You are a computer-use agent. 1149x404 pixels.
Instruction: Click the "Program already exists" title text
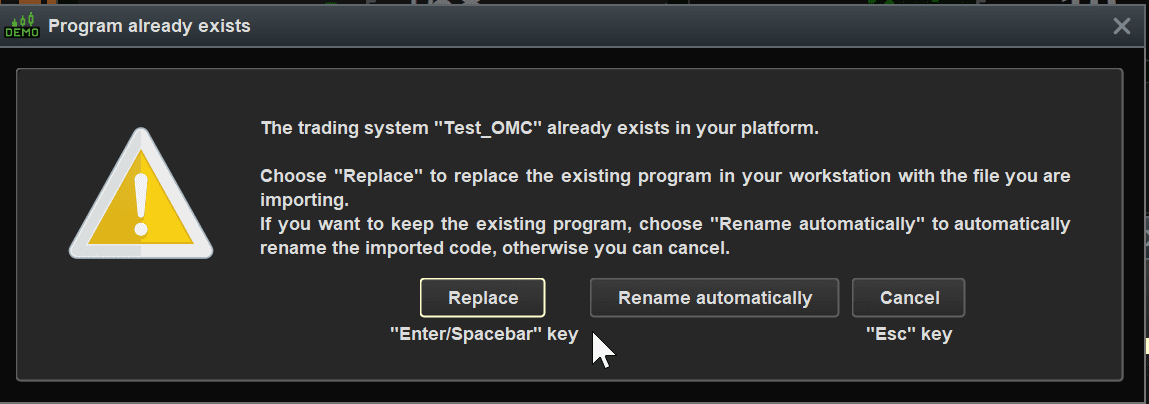coord(149,26)
